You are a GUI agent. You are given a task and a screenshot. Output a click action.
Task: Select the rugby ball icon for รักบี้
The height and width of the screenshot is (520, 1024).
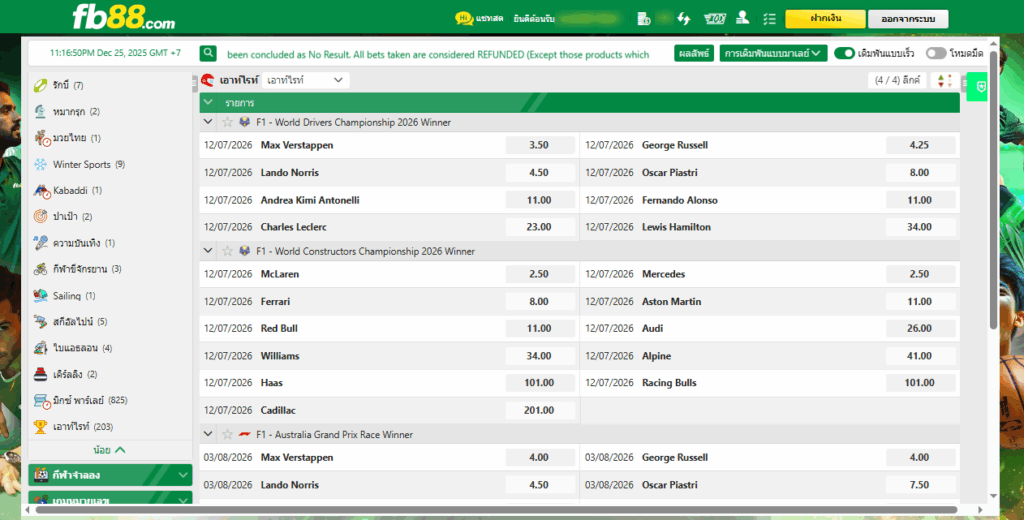[x=40, y=85]
